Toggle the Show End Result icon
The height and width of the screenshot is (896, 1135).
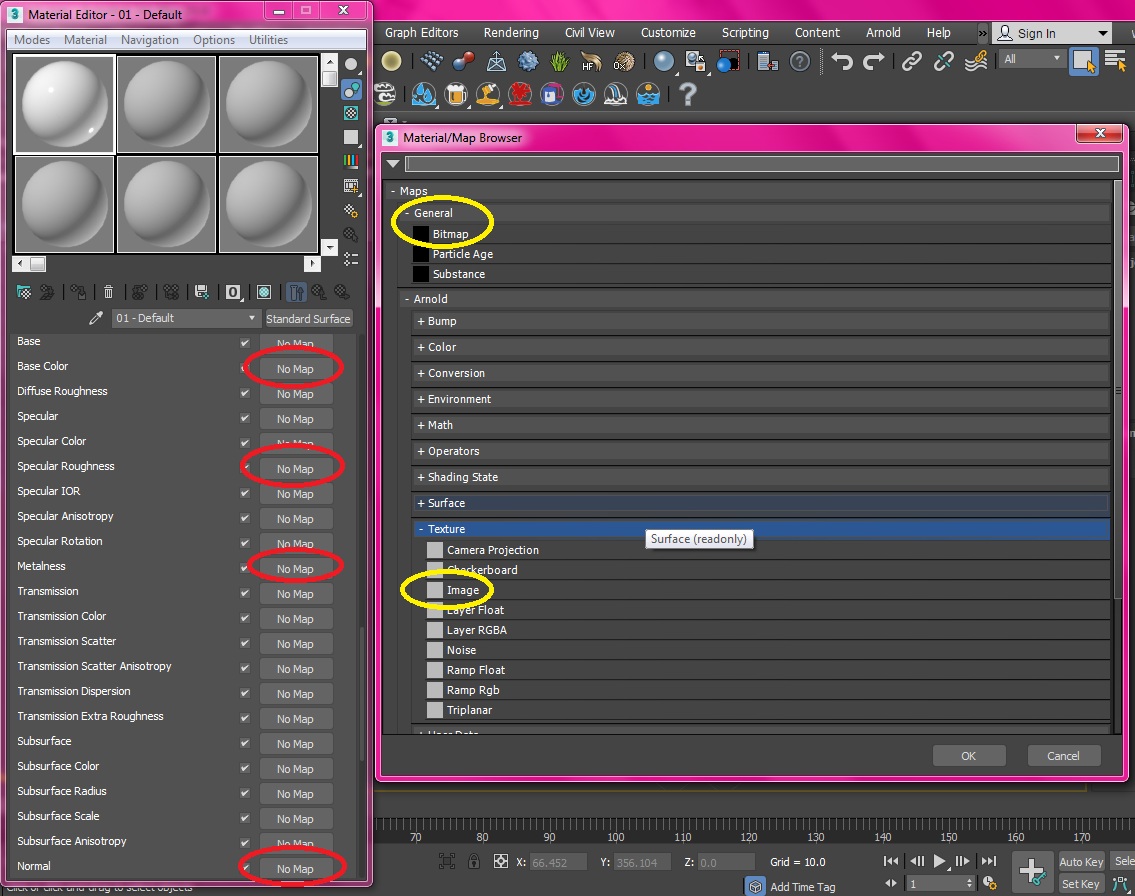[x=296, y=292]
